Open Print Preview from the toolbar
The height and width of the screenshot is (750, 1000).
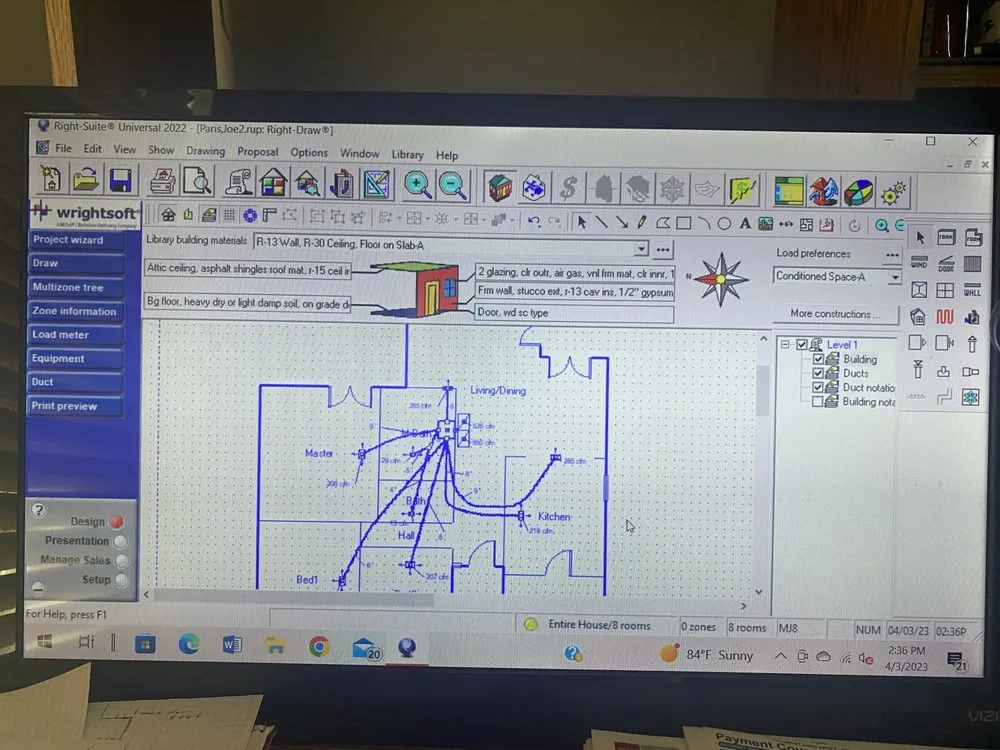[197, 182]
